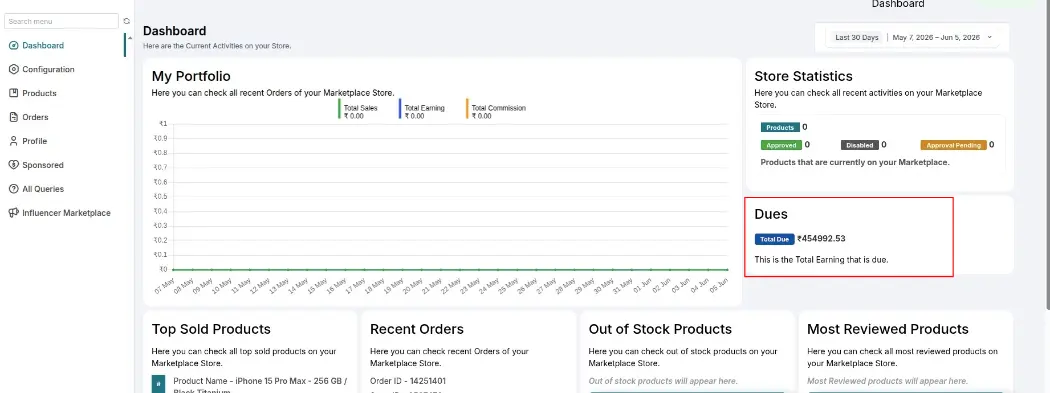Image resolution: width=1050 pixels, height=393 pixels.
Task: Click the Store Statistics heading
Action: click(x=804, y=76)
